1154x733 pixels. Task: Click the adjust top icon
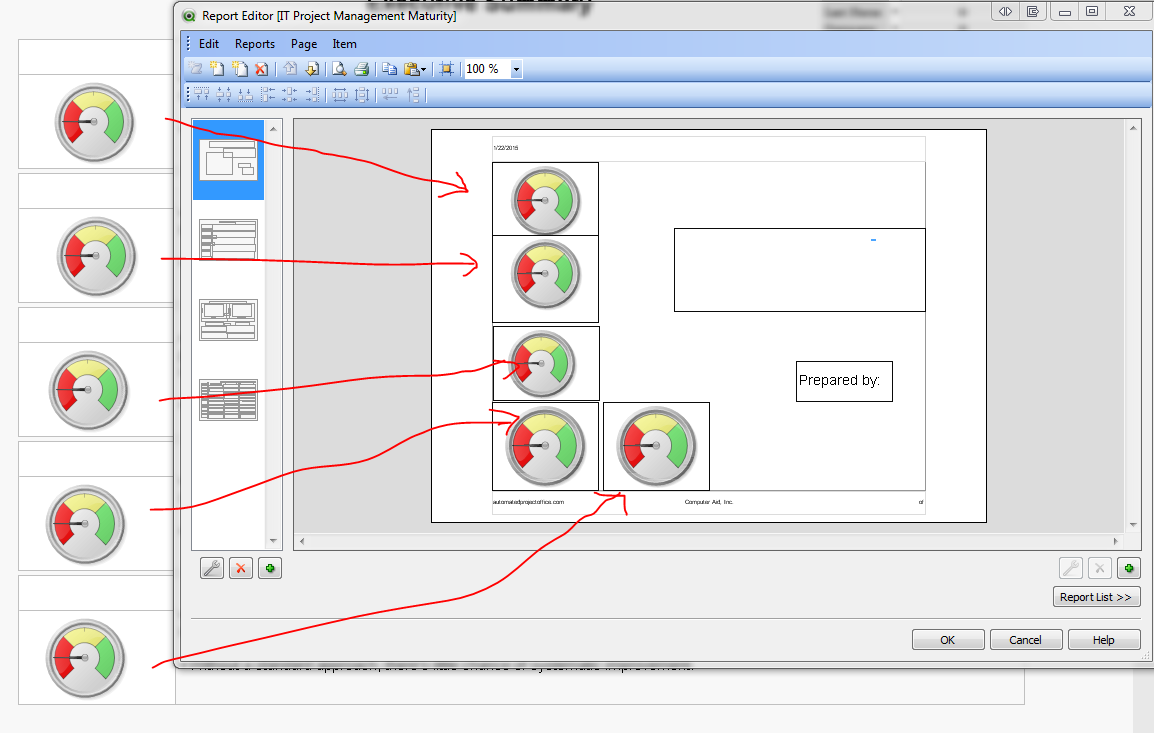coord(413,94)
